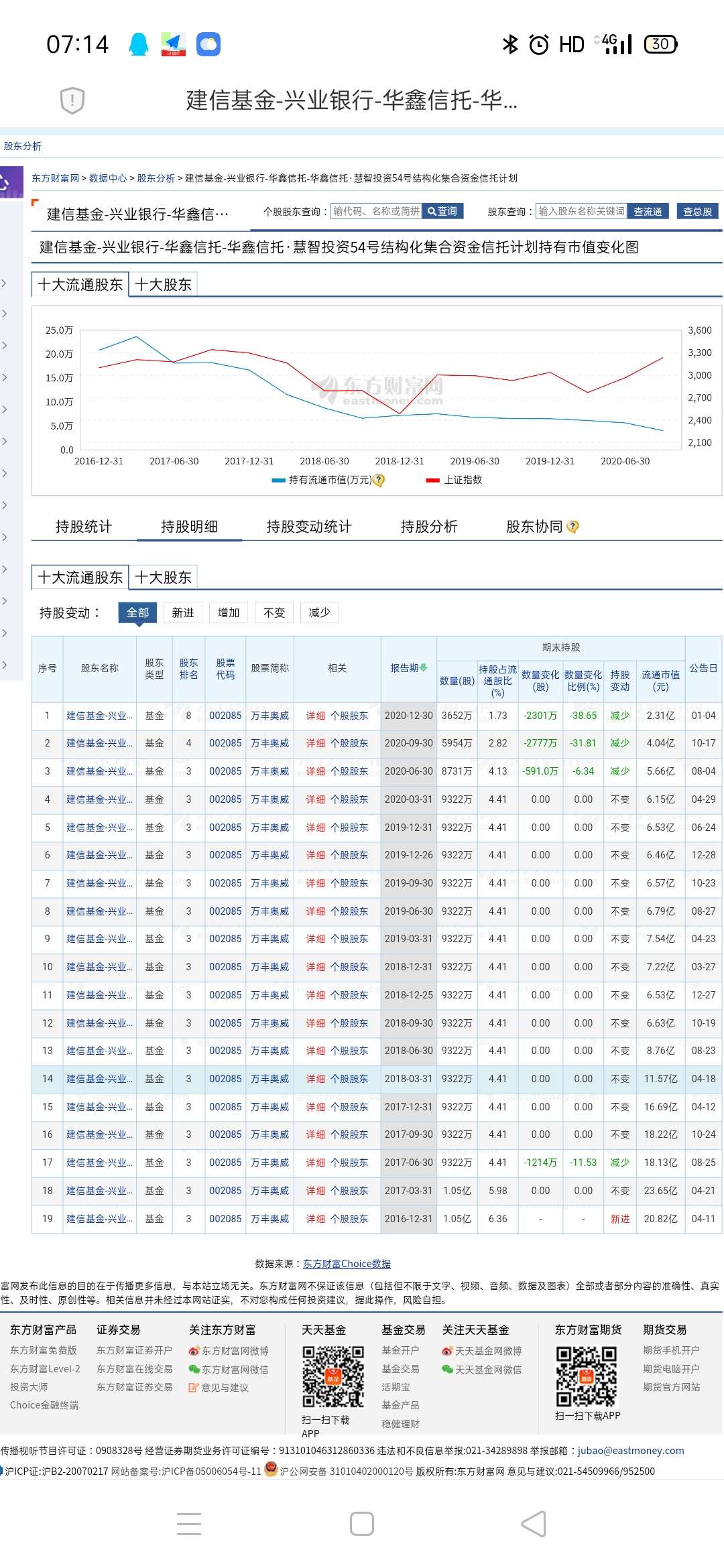The height and width of the screenshot is (1568, 724).
Task: Click the 报告期 sort arrow
Action: 424,668
